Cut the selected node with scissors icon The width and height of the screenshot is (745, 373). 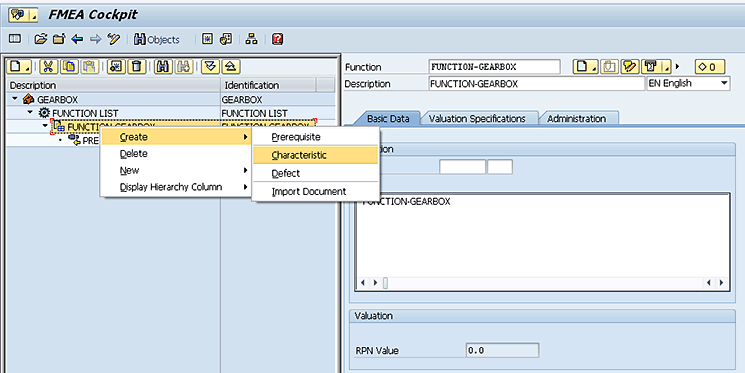click(x=48, y=67)
